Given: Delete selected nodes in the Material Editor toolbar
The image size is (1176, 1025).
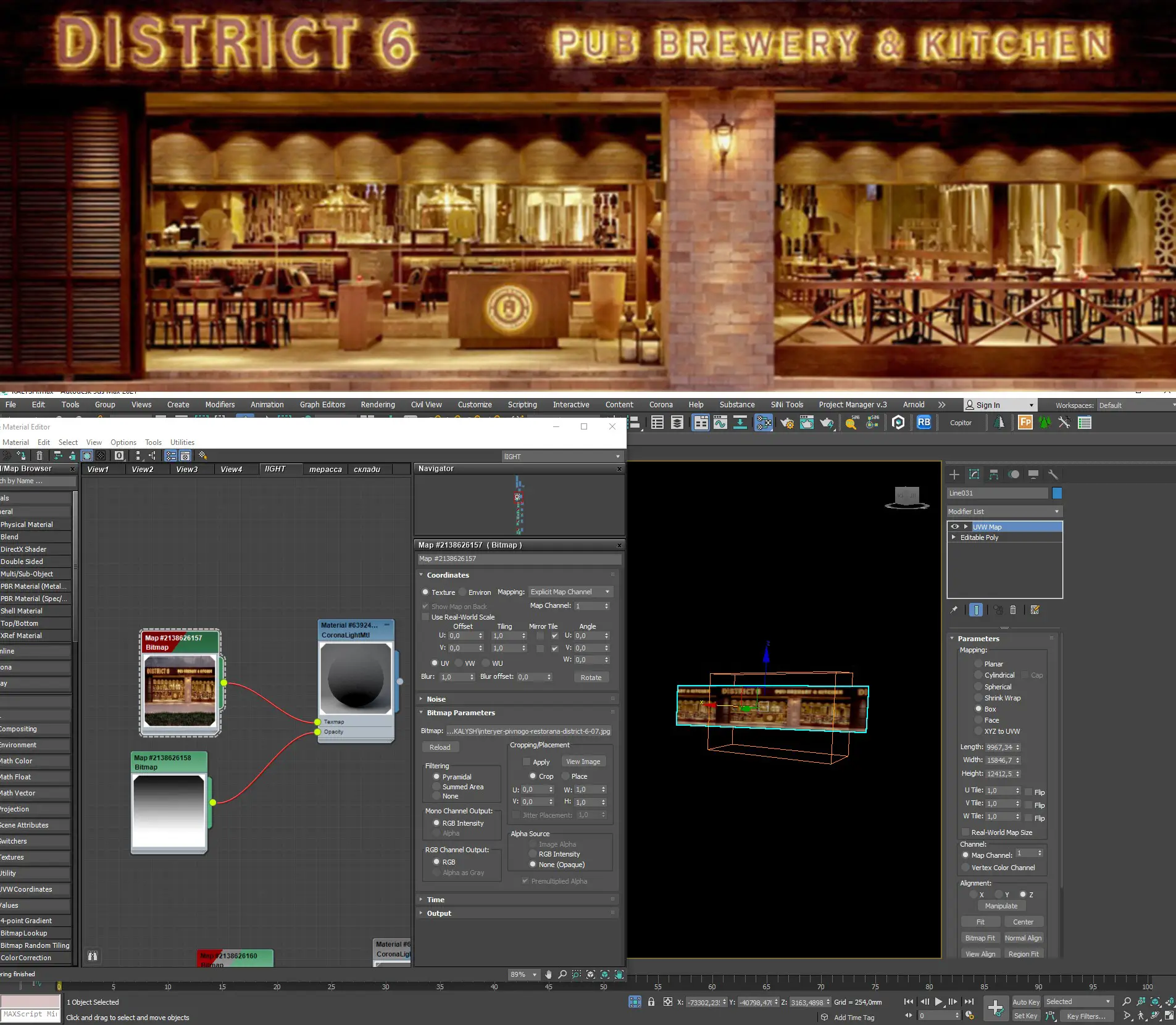Looking at the screenshot, I should click(39, 455).
